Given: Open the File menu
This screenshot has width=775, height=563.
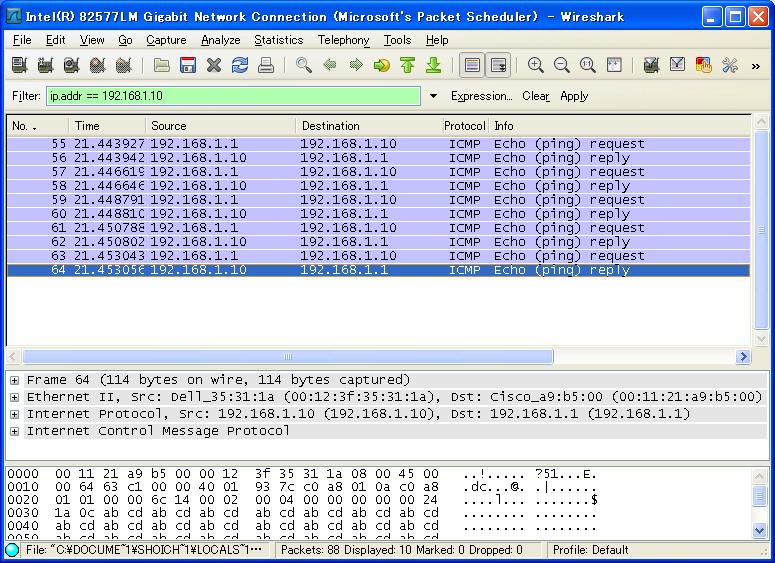Looking at the screenshot, I should pos(22,40).
